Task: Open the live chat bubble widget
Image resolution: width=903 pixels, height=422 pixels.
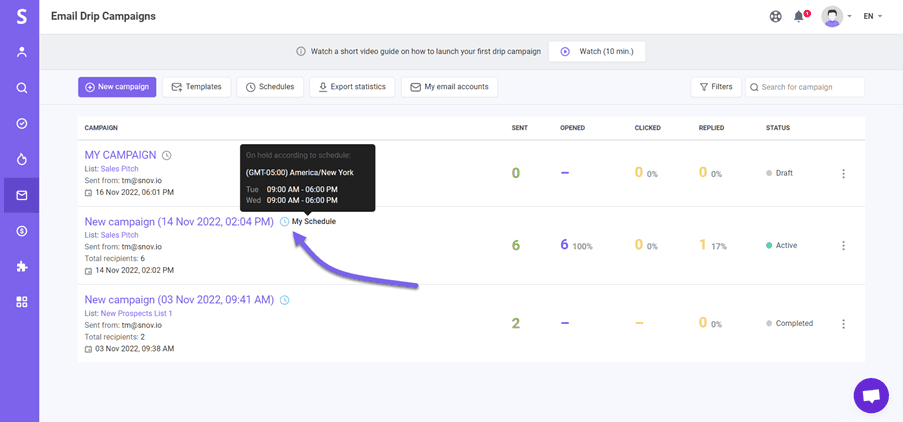Action: tap(871, 395)
